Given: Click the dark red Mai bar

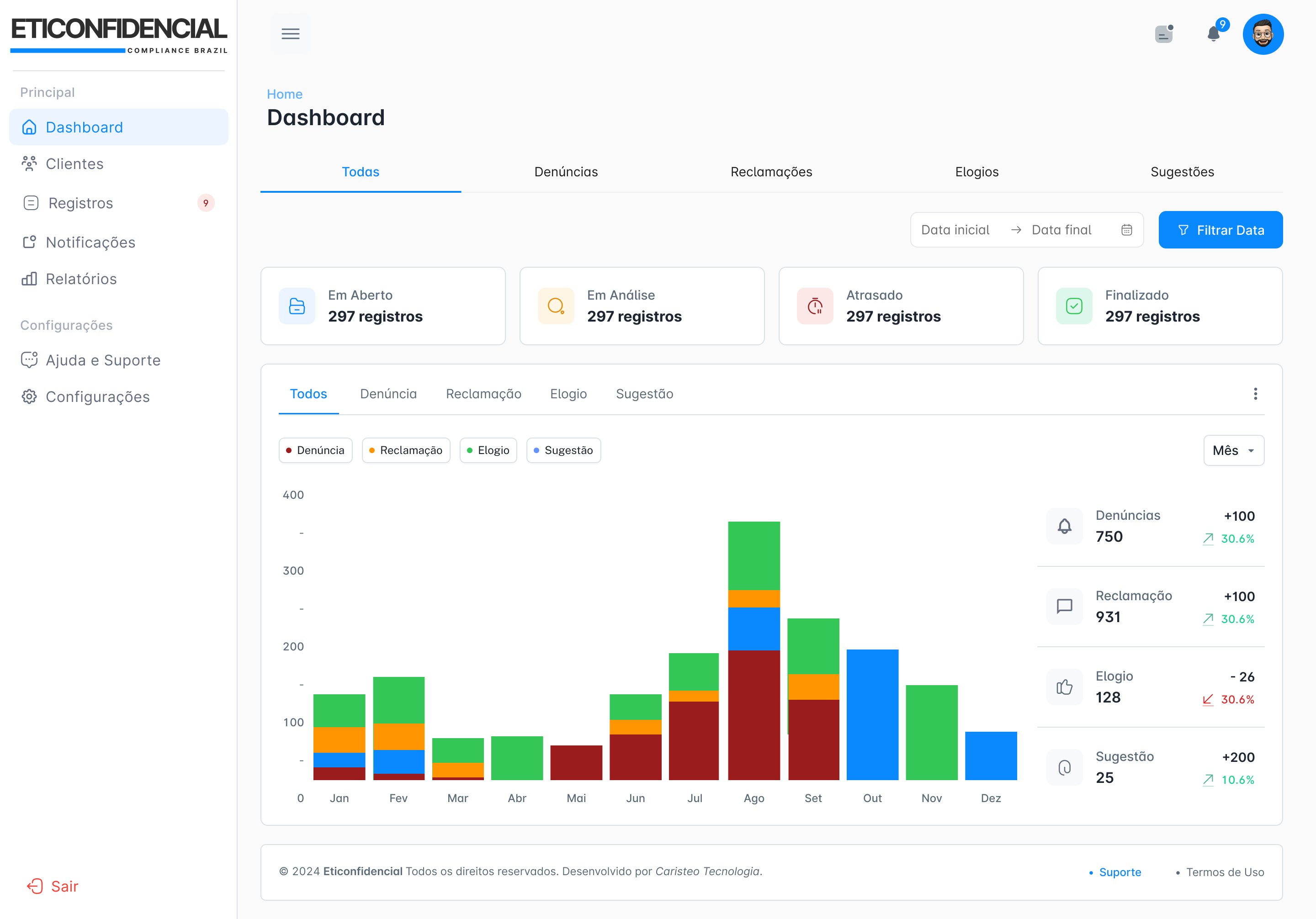Looking at the screenshot, I should point(576,763).
